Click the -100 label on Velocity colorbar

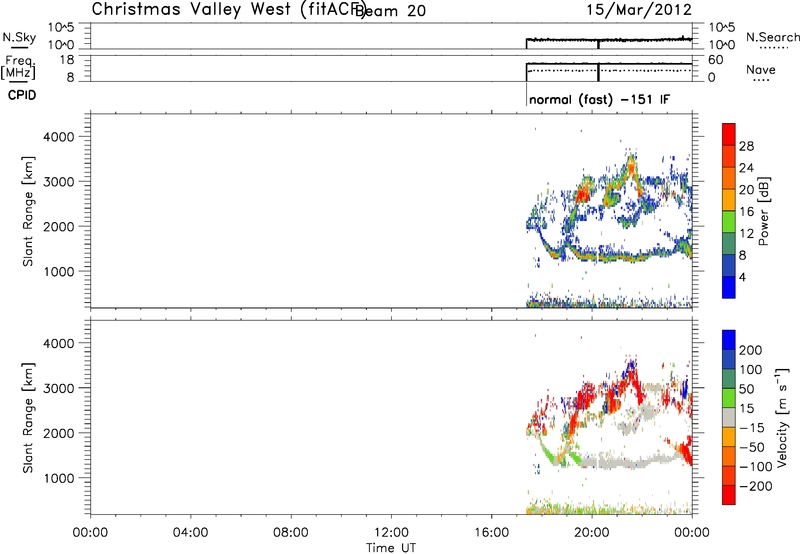(755, 466)
